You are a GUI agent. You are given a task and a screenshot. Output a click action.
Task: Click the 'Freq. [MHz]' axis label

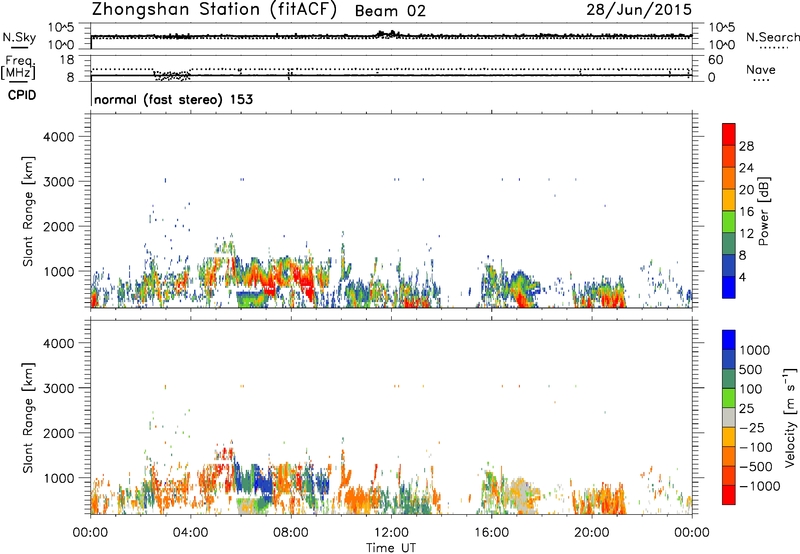tap(19, 67)
